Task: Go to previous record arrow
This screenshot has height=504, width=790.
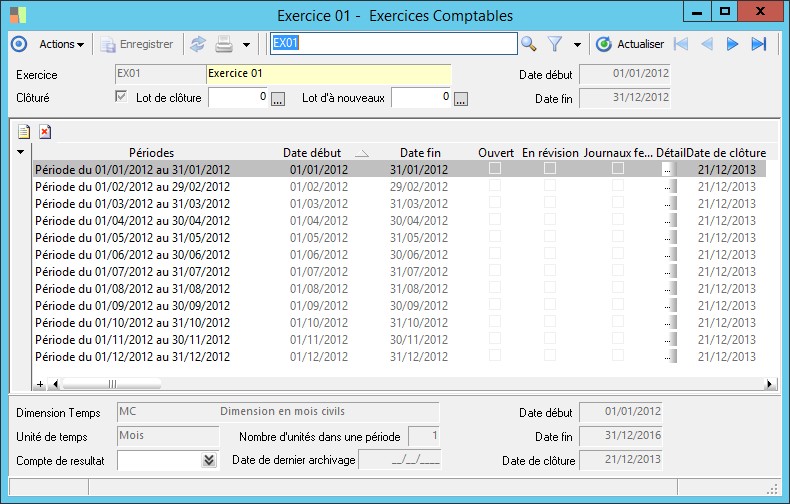Action: (x=707, y=44)
